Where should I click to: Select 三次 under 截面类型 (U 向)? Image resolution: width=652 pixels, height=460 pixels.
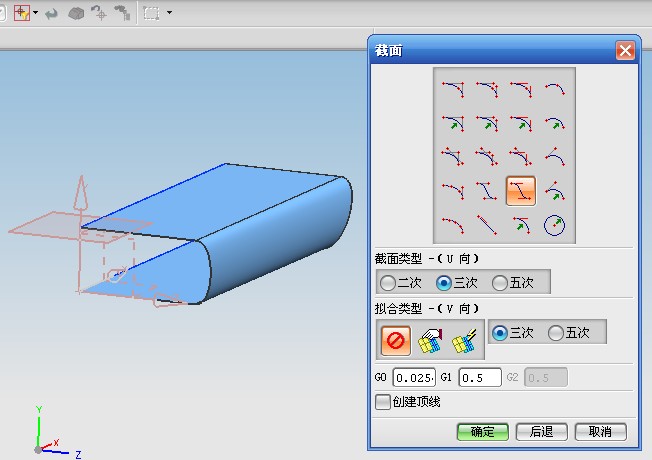pyautogui.click(x=457, y=283)
